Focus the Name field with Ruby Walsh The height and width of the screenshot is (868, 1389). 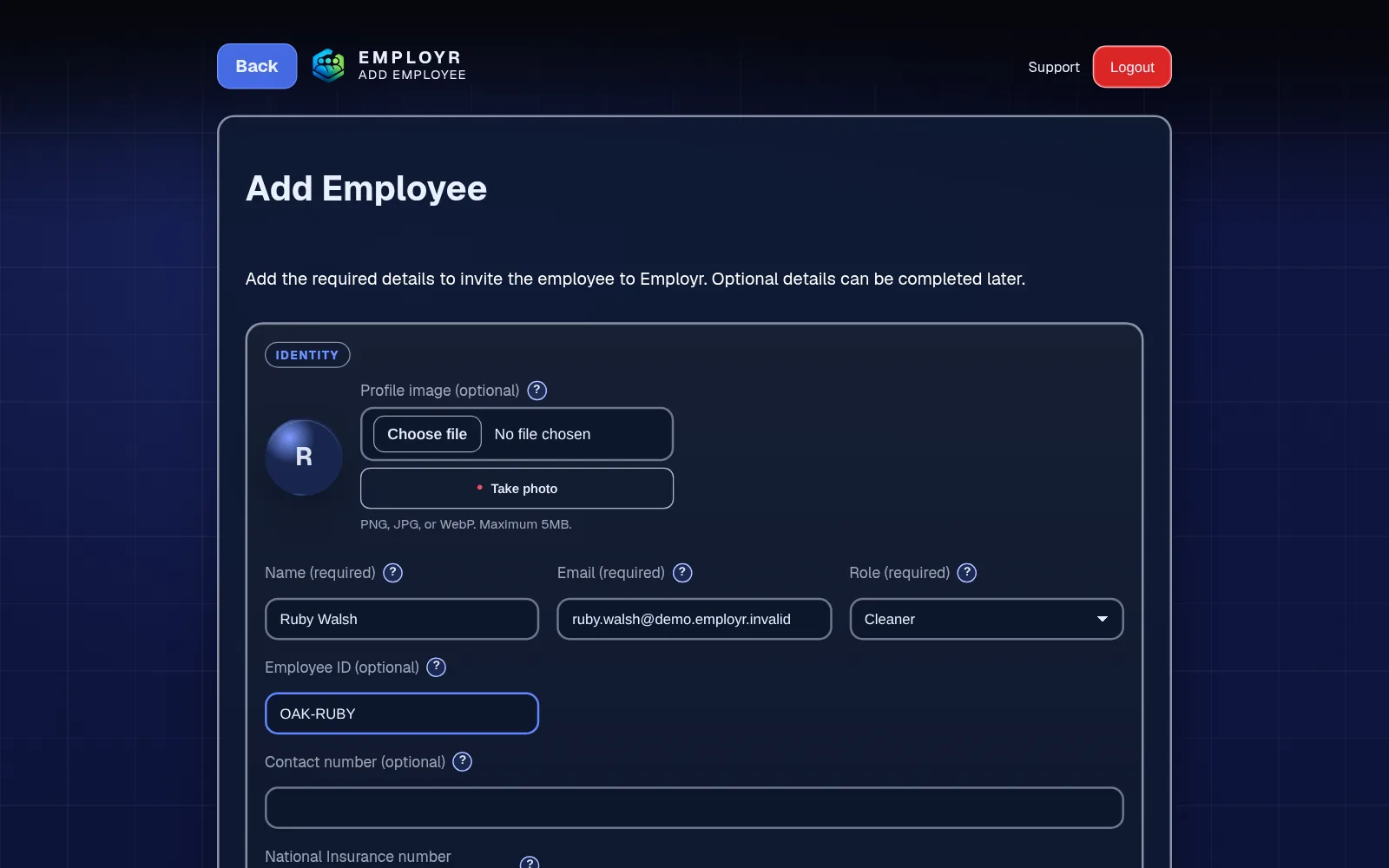[x=402, y=619]
